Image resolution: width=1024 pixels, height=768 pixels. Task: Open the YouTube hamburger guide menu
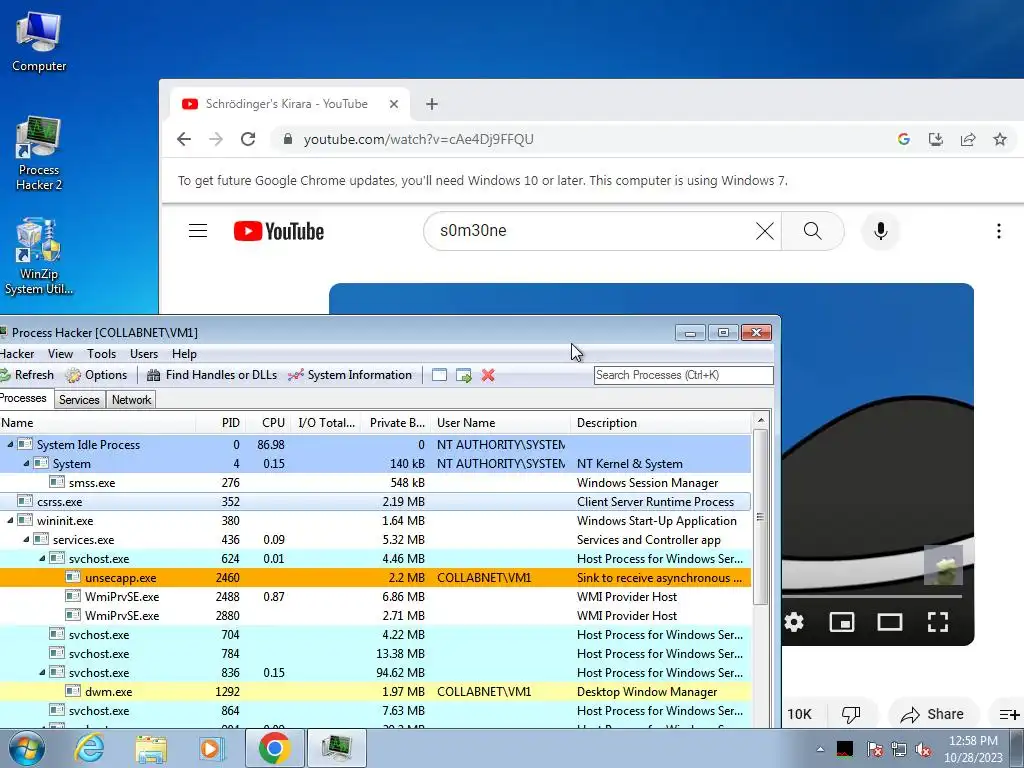[x=198, y=231]
